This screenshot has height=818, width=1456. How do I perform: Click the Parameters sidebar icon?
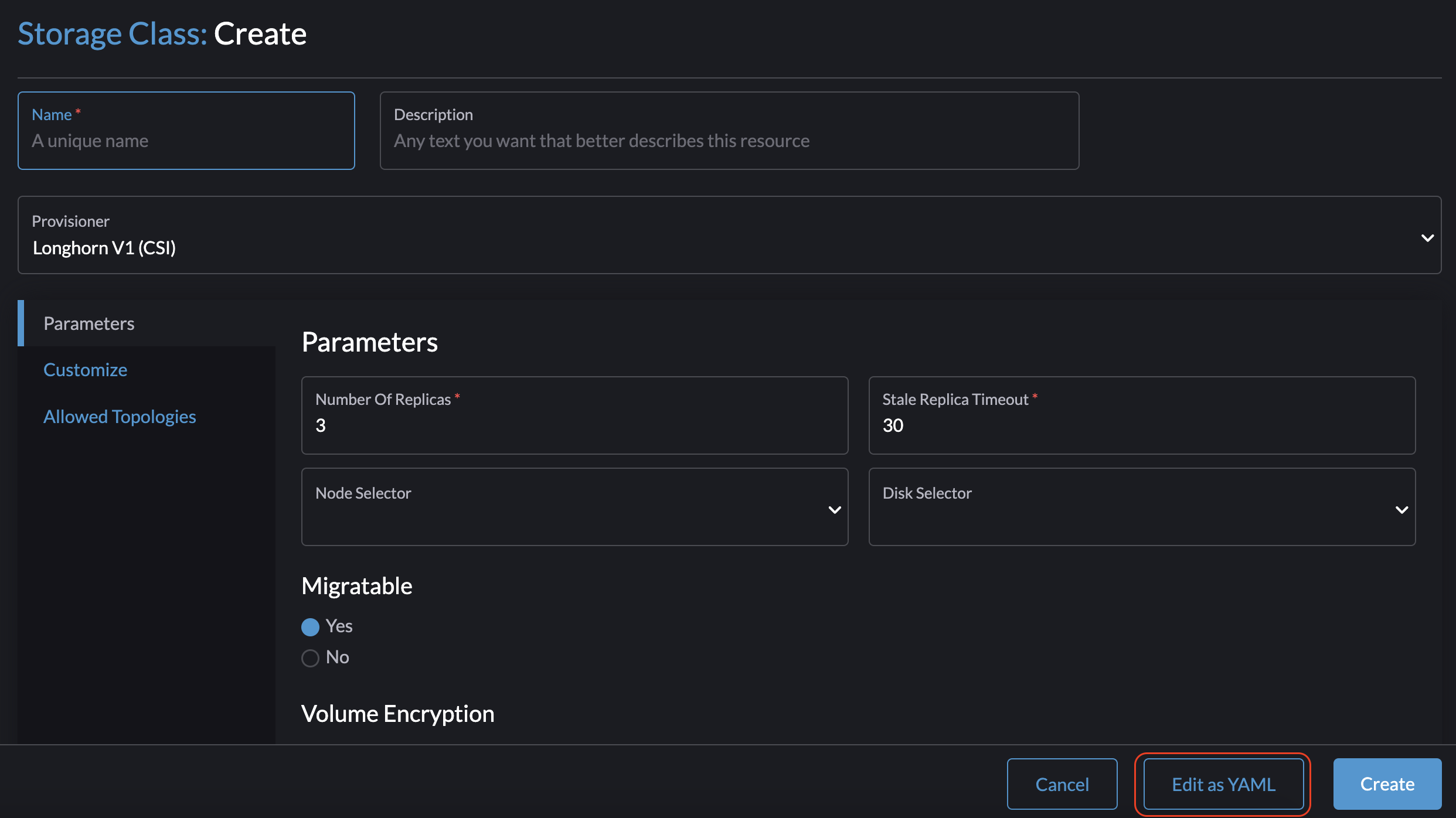coord(89,323)
